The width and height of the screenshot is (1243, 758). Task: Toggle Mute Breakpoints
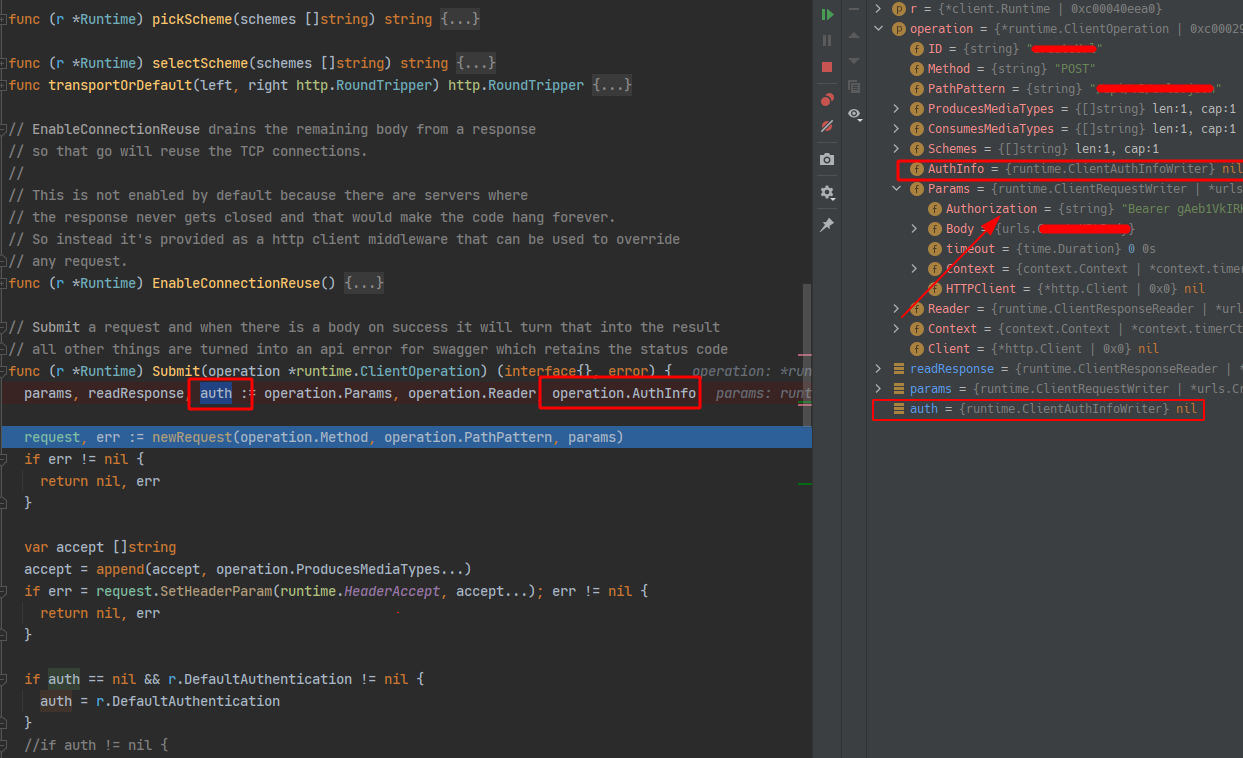click(x=827, y=125)
